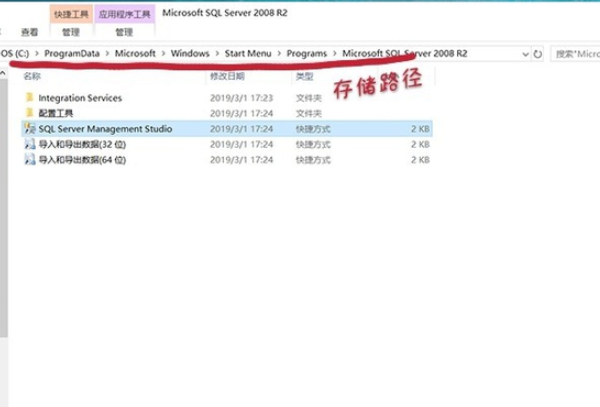Viewport: 600px width, 407px height.
Task: Expand the chevron after Start Menu
Action: click(x=279, y=54)
